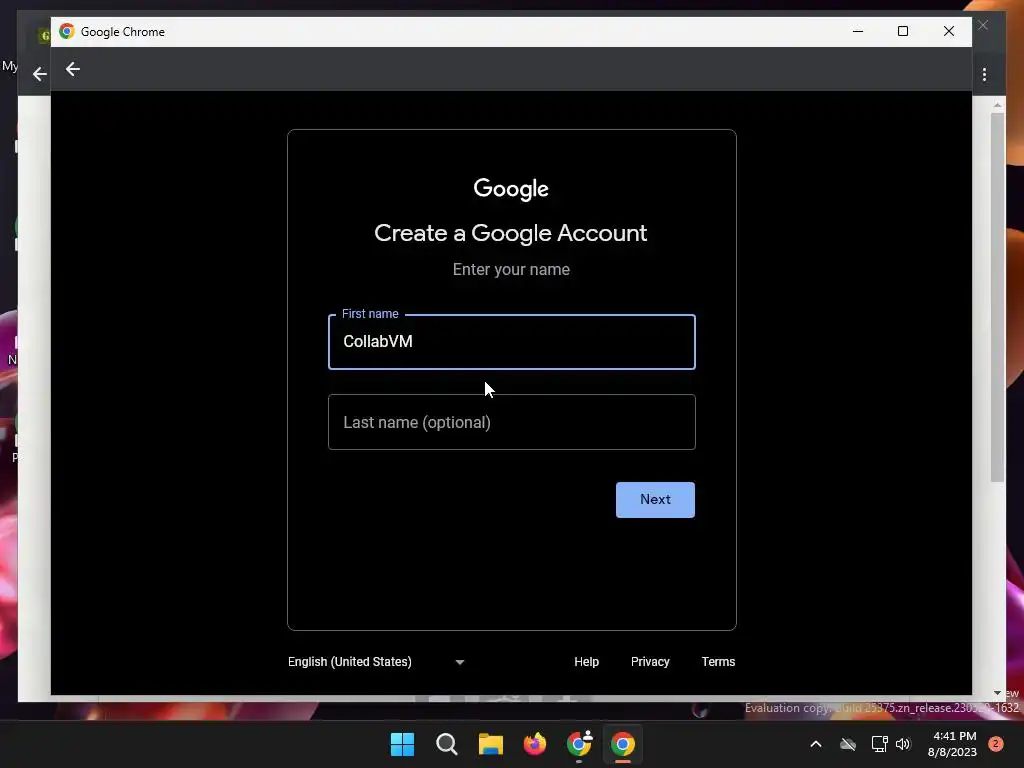Click the OneDrive tray icon
1024x768 pixels.
coord(848,744)
